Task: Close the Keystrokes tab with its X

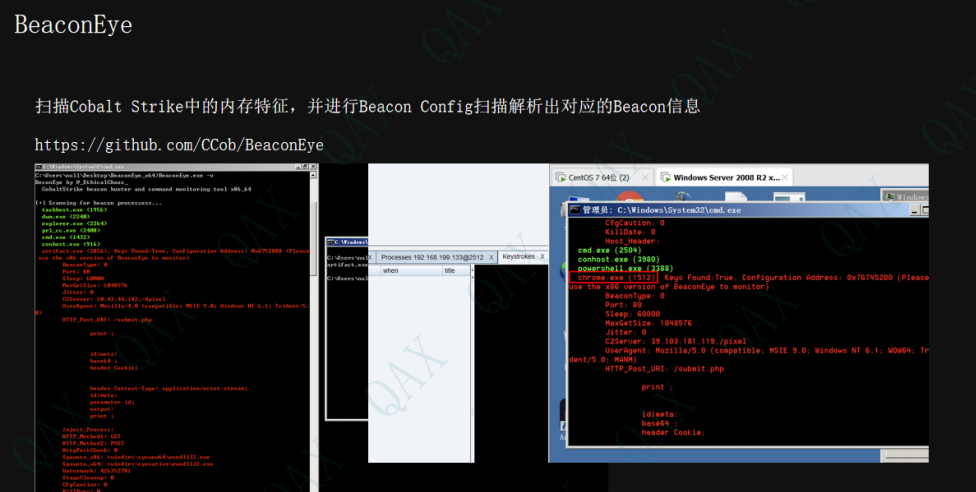Action: click(x=543, y=257)
